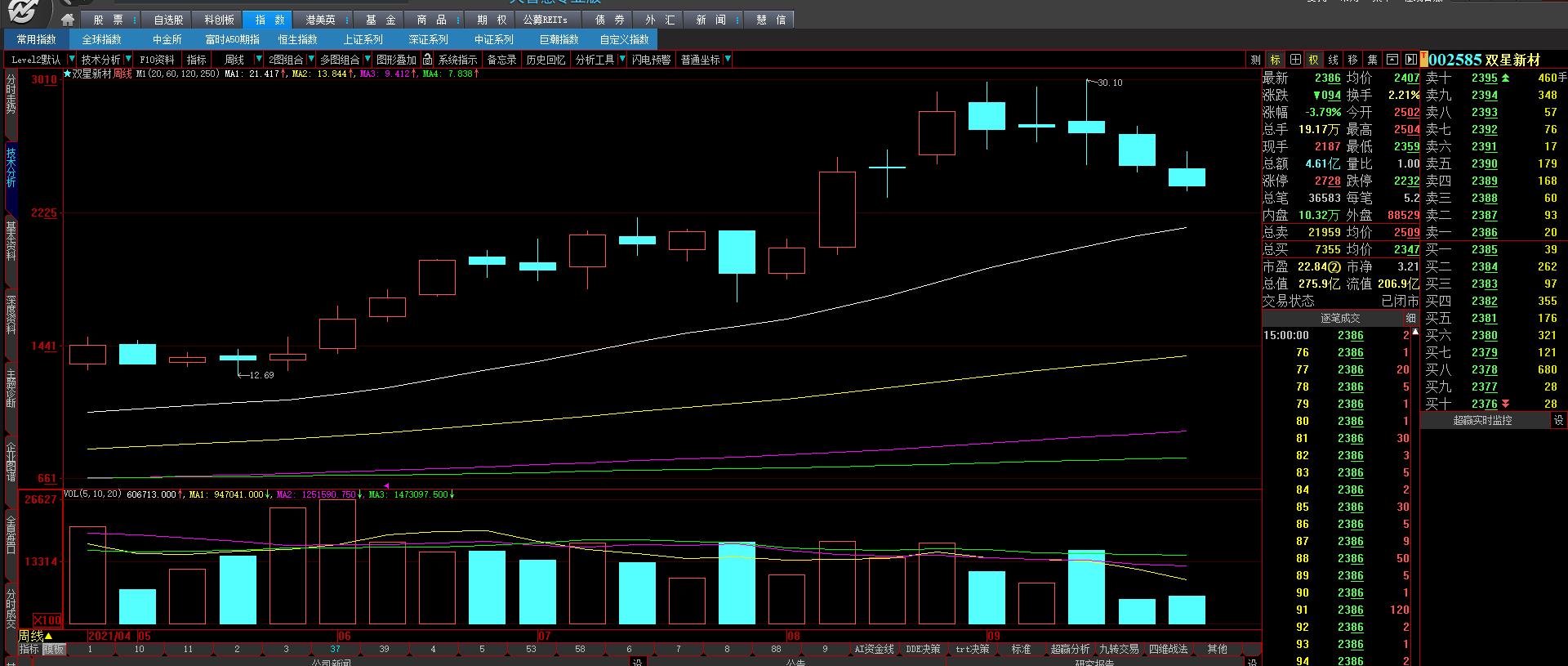Click the star icon before 双星新材 chart title
Image resolution: width=1568 pixels, height=666 pixels.
point(68,74)
